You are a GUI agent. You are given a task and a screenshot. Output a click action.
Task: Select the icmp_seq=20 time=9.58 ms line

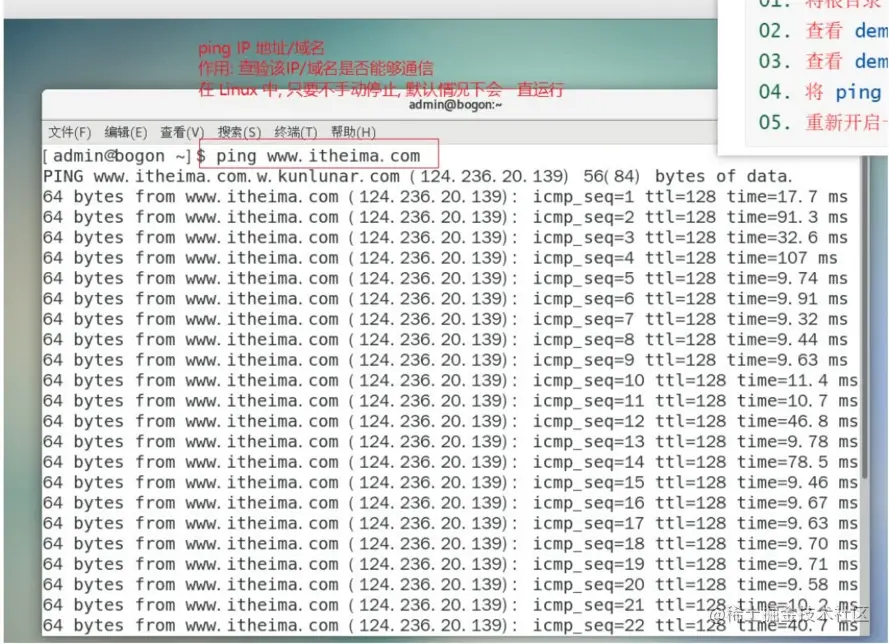point(450,584)
